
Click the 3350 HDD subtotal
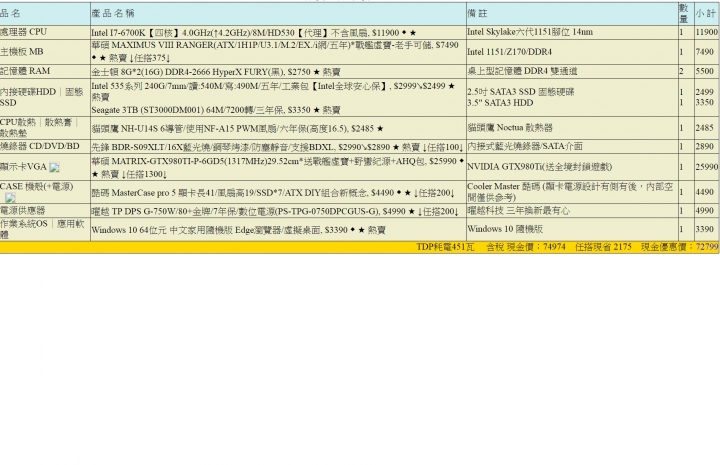(x=705, y=102)
